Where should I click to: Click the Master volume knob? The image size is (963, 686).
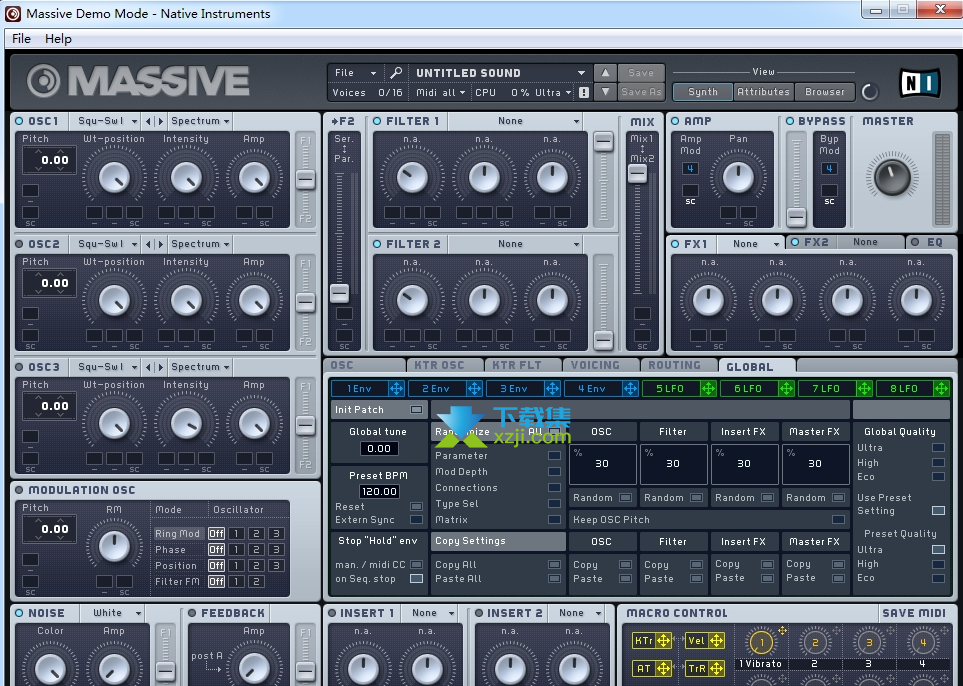pos(892,176)
